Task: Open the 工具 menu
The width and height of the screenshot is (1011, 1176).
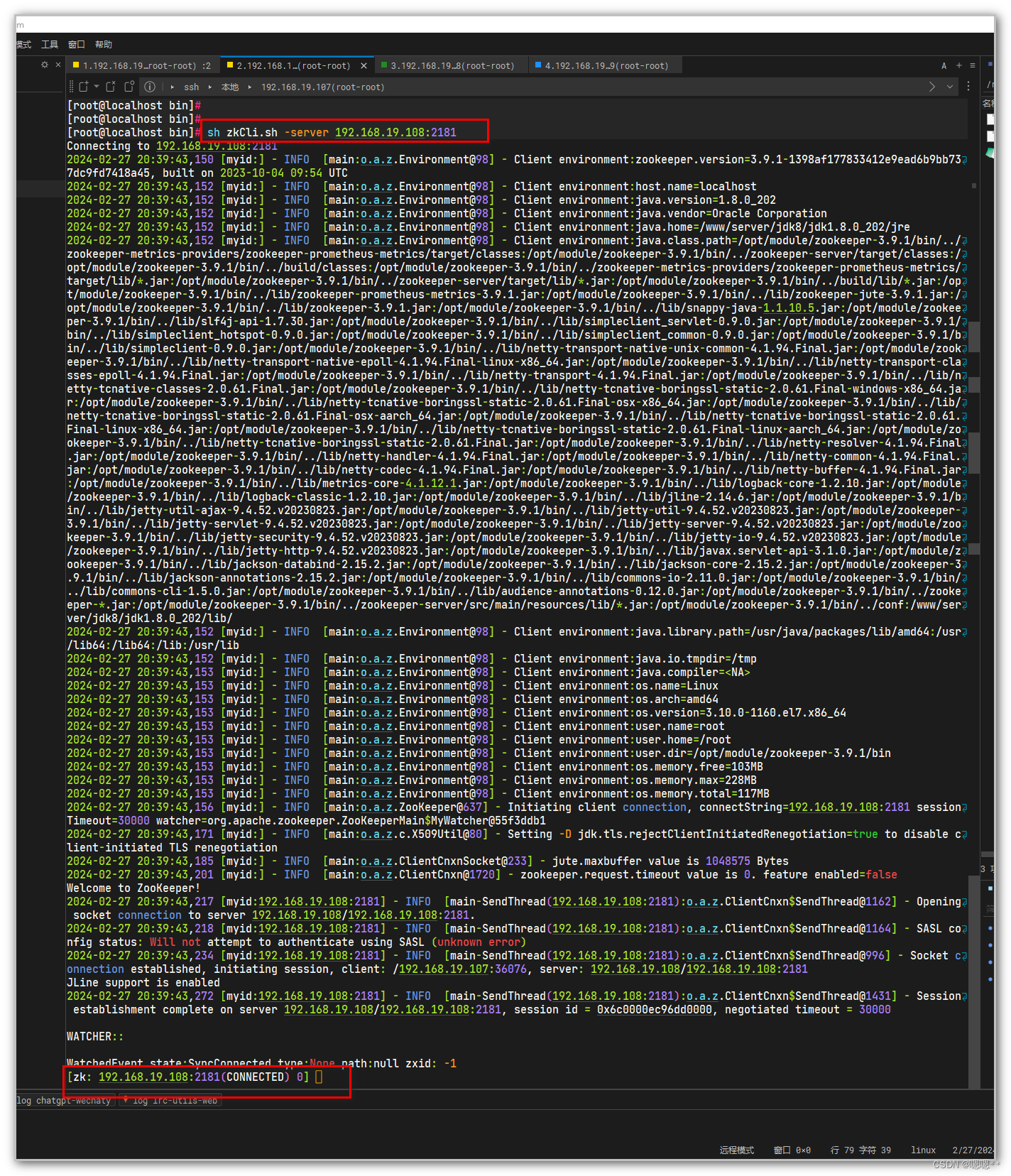Action: click(50, 44)
